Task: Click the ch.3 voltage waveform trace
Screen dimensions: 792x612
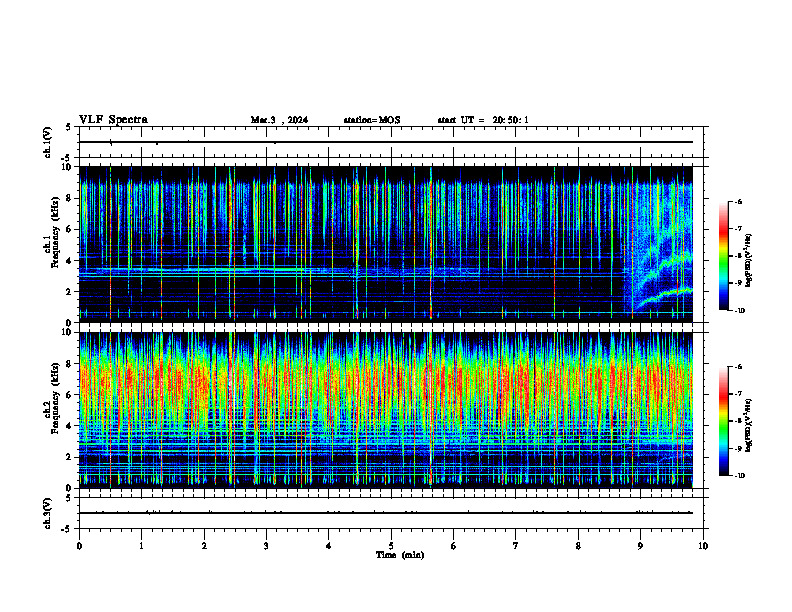Action: click(385, 513)
